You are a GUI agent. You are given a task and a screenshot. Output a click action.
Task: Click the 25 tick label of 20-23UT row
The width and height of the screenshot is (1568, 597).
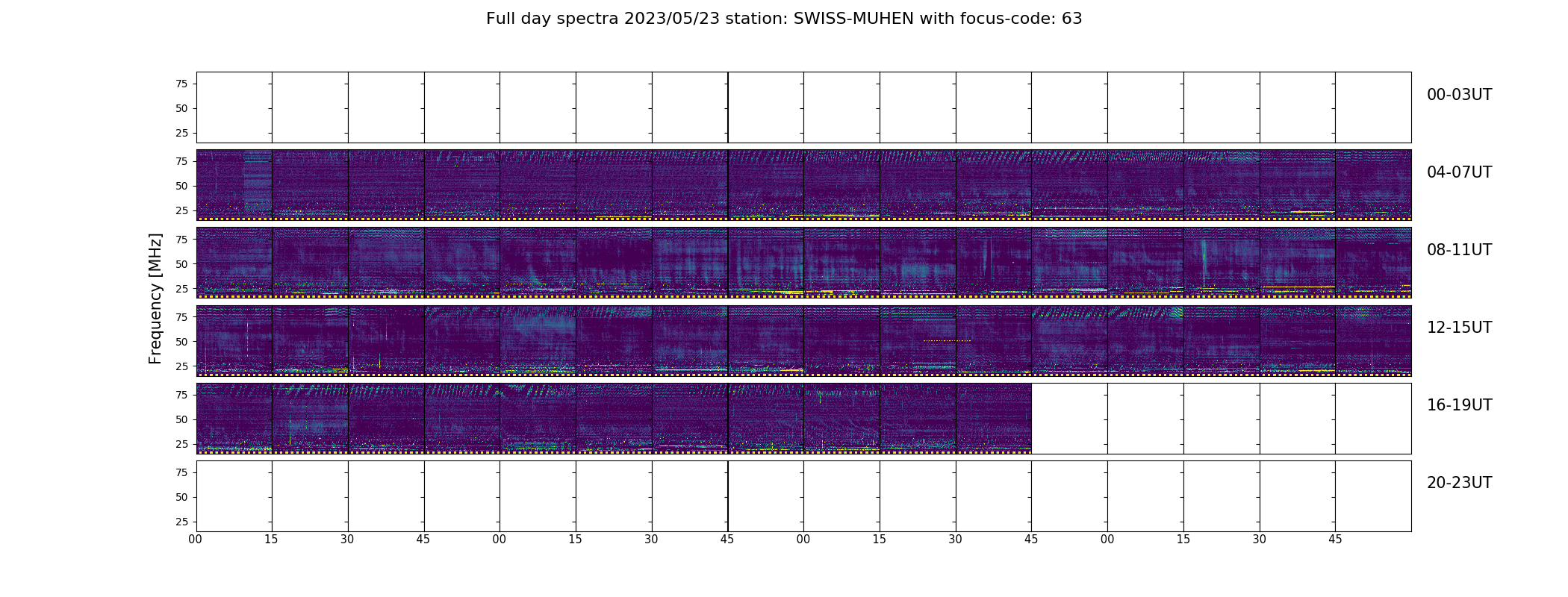181,522
